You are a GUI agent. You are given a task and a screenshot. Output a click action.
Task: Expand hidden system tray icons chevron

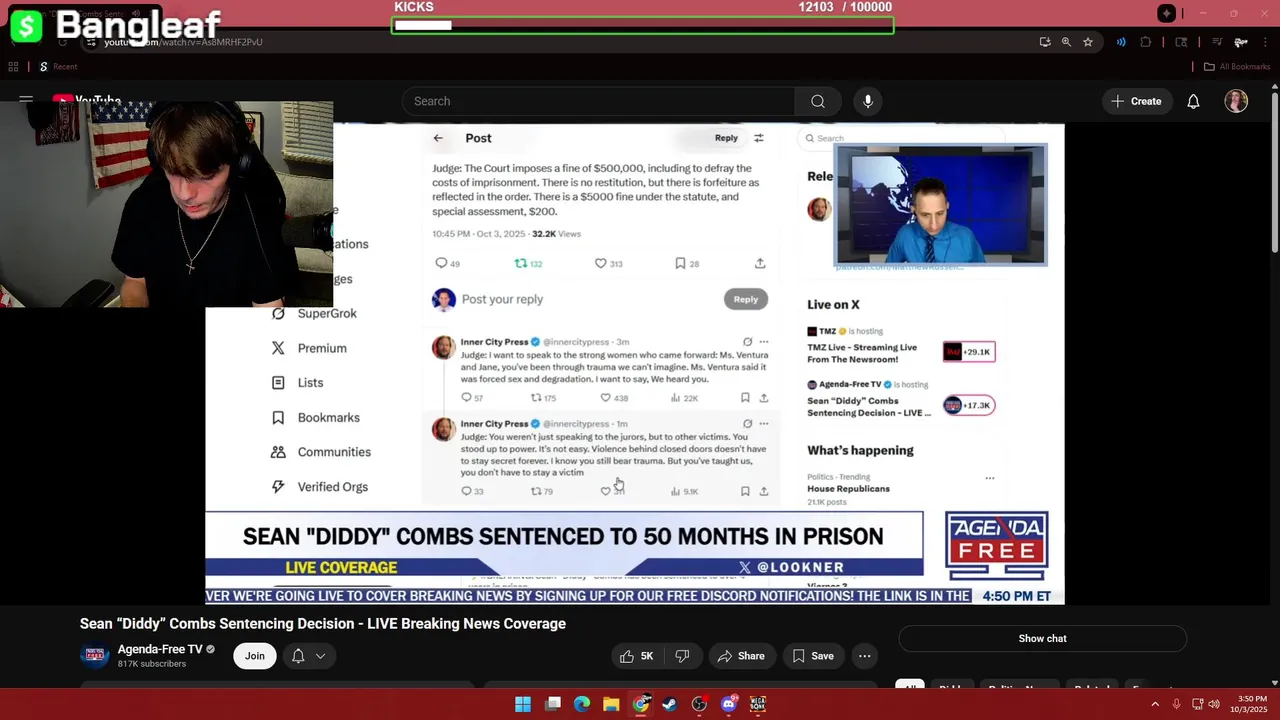[x=1155, y=705]
